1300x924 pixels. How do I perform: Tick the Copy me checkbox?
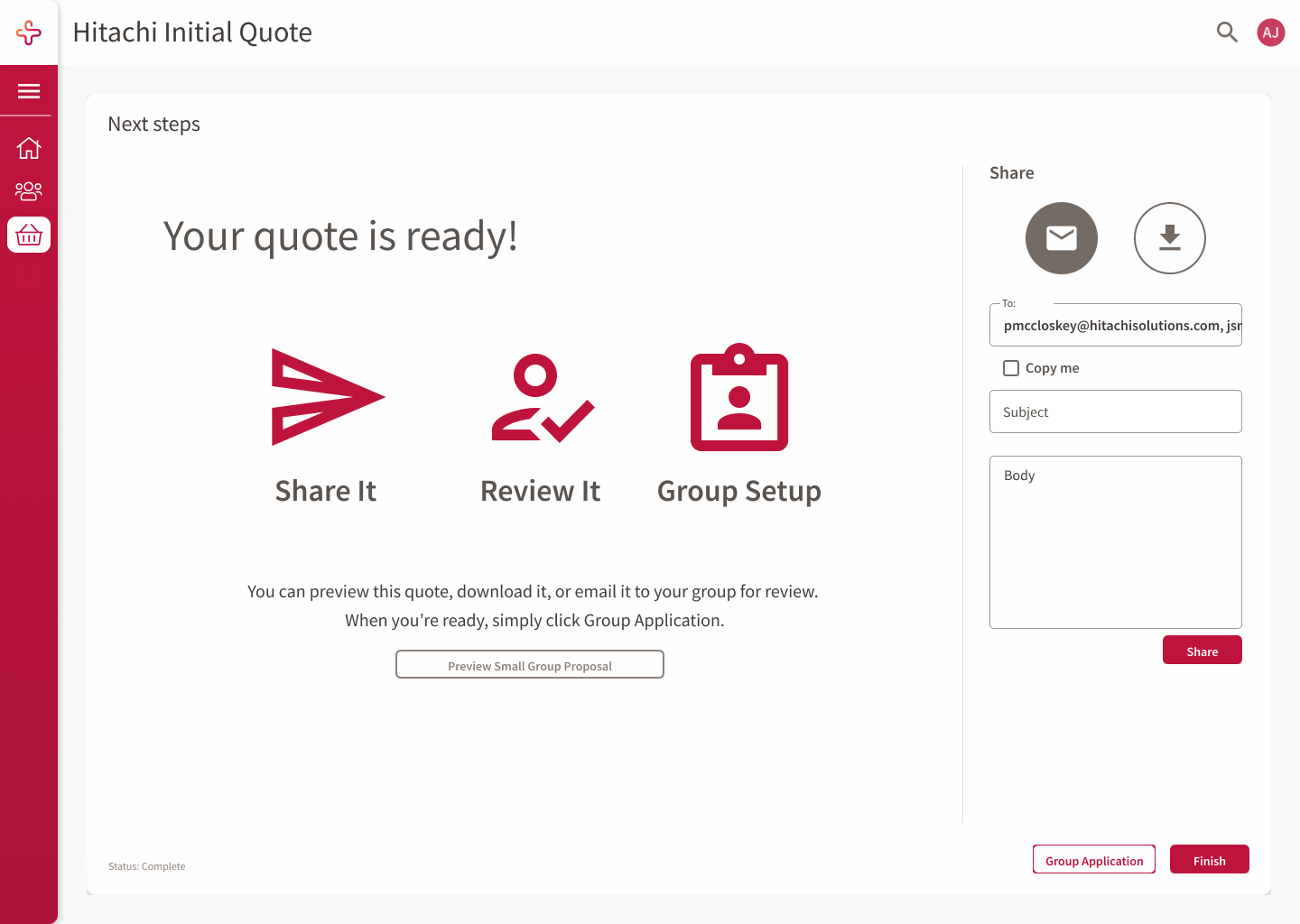pyautogui.click(x=1011, y=368)
